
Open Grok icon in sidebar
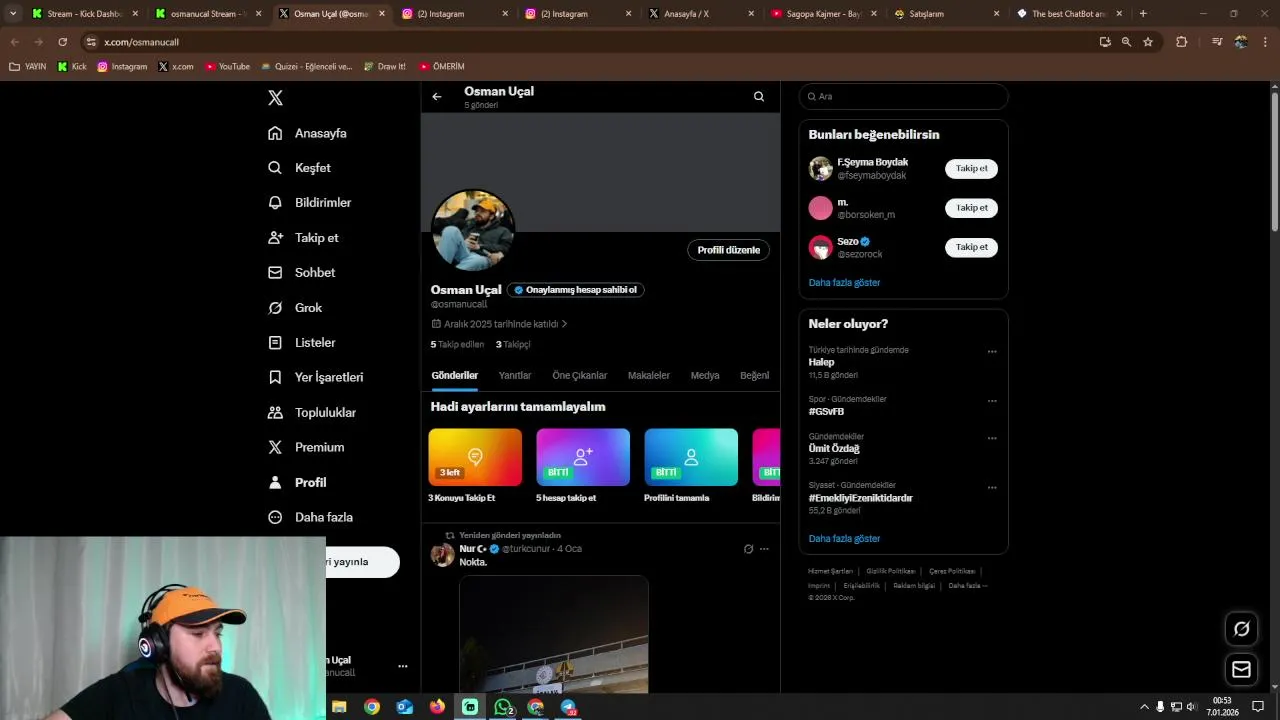275,308
